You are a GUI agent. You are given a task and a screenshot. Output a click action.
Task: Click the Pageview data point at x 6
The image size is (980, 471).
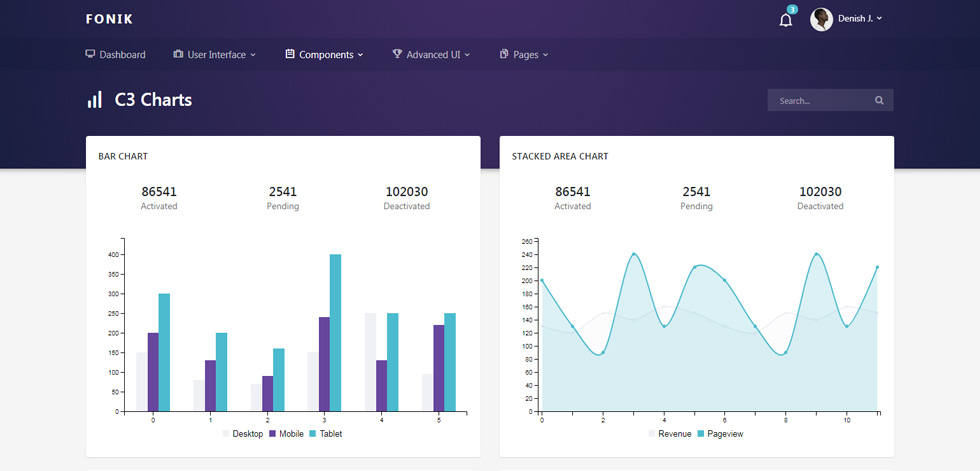click(x=724, y=280)
